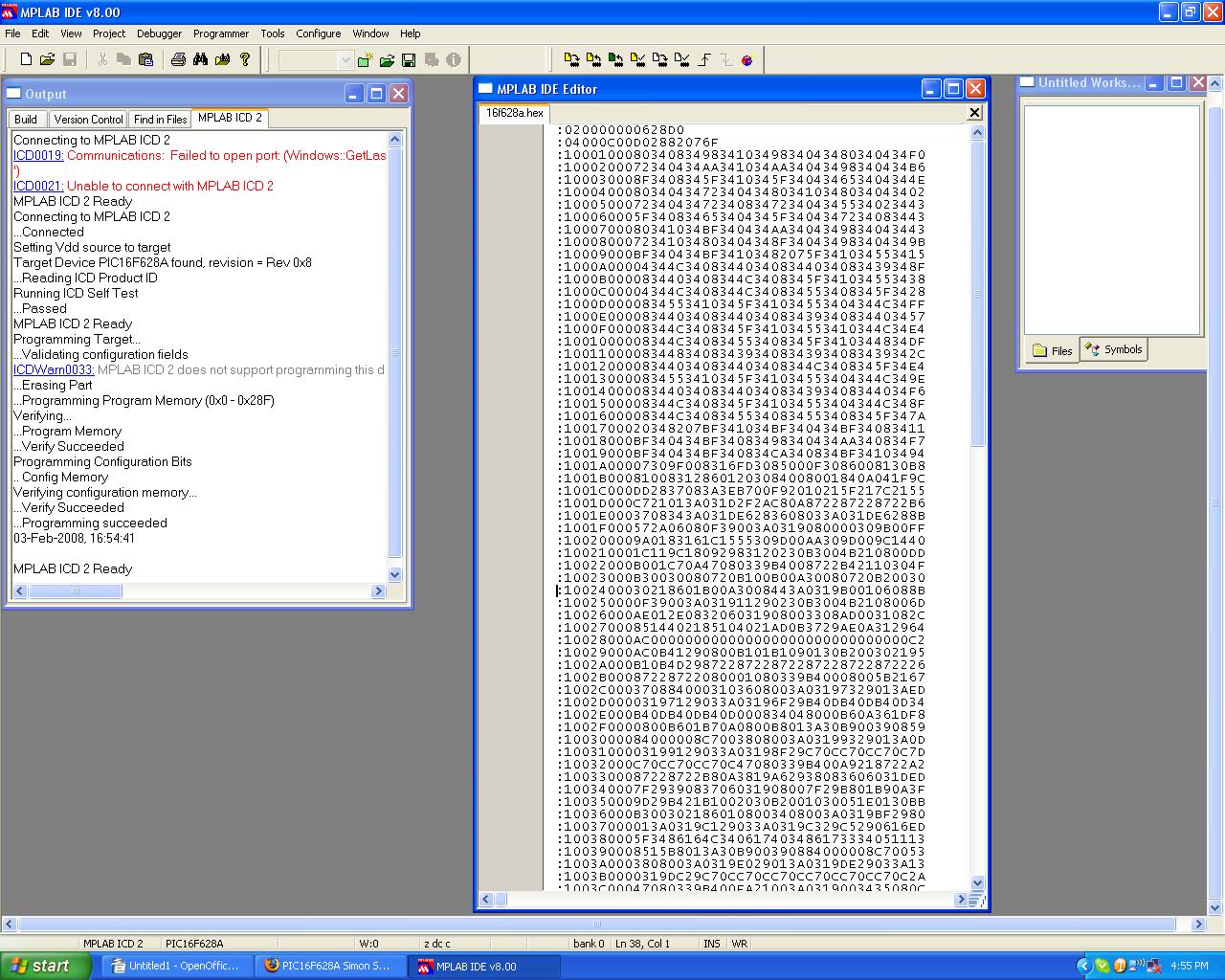Open the Project menu
Image resolution: width=1225 pixels, height=980 pixels.
point(109,33)
